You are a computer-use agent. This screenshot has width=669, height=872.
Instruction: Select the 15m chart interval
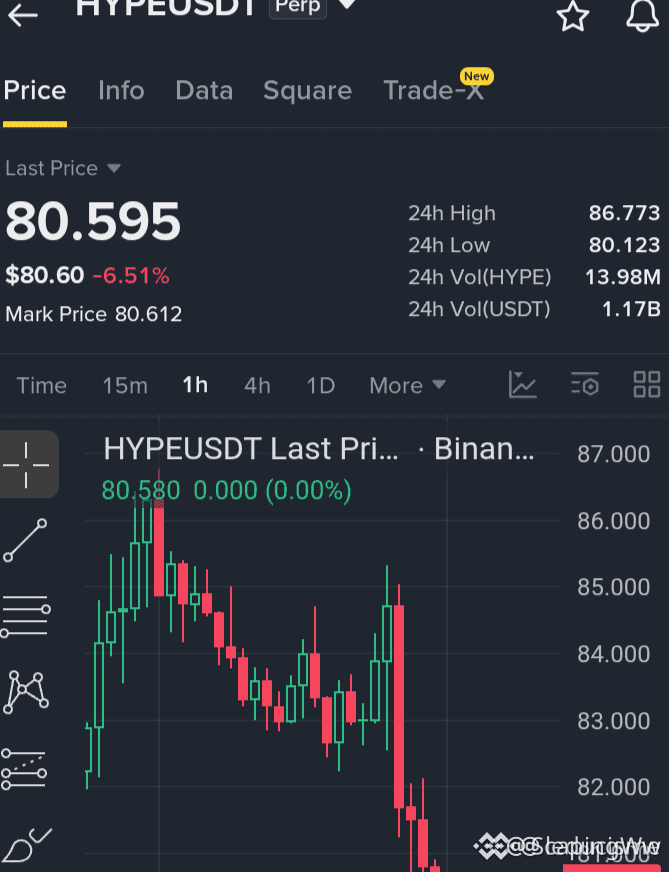pyautogui.click(x=125, y=385)
